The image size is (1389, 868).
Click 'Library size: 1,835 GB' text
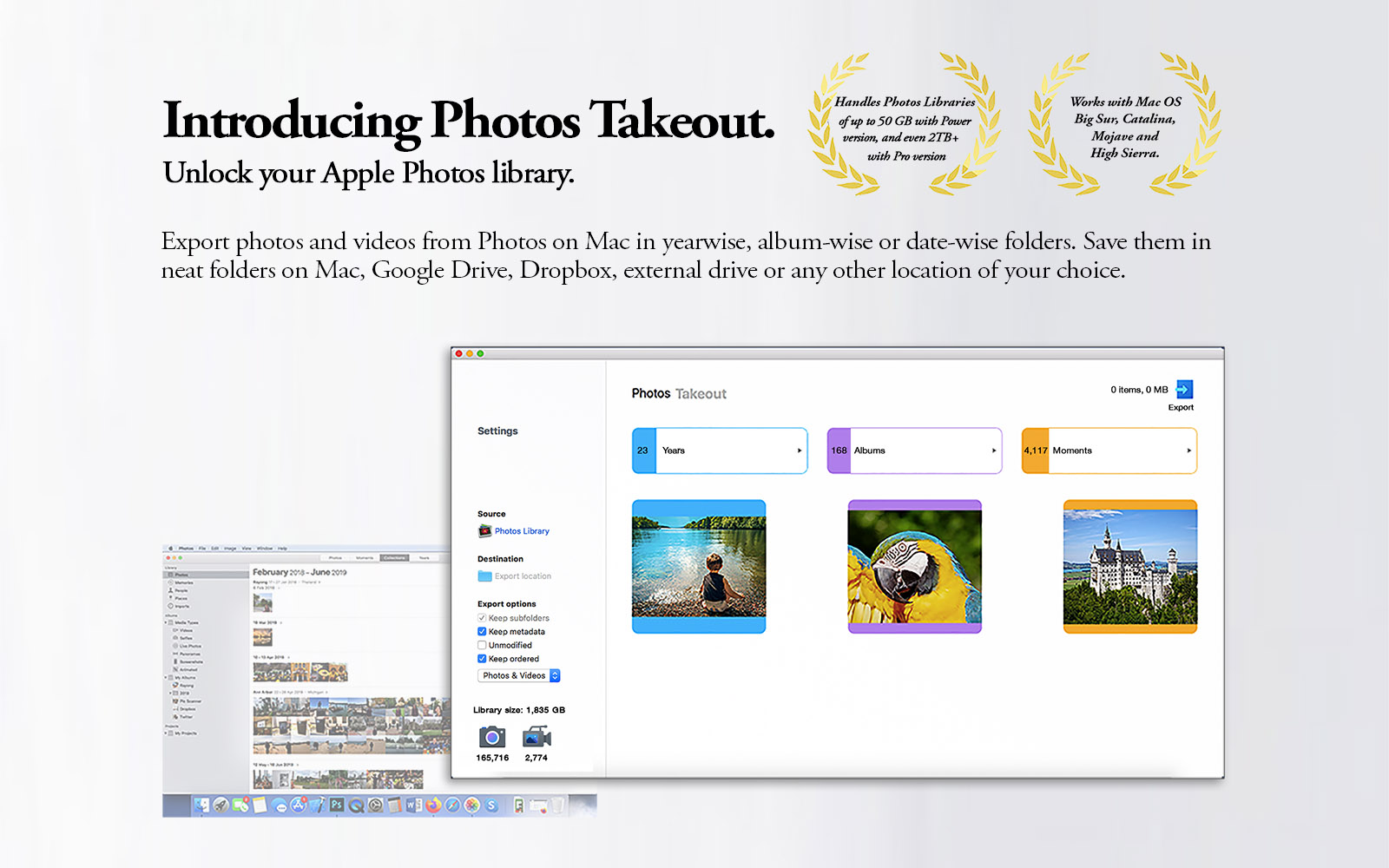pos(519,710)
